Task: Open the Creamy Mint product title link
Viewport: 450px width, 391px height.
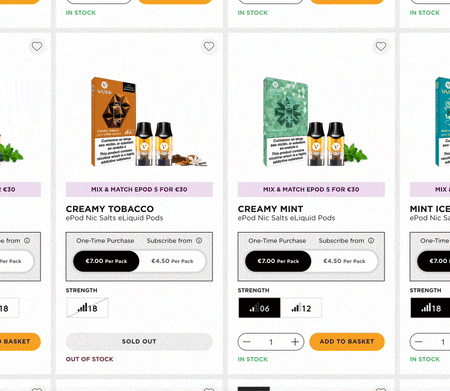Action: 270,209
